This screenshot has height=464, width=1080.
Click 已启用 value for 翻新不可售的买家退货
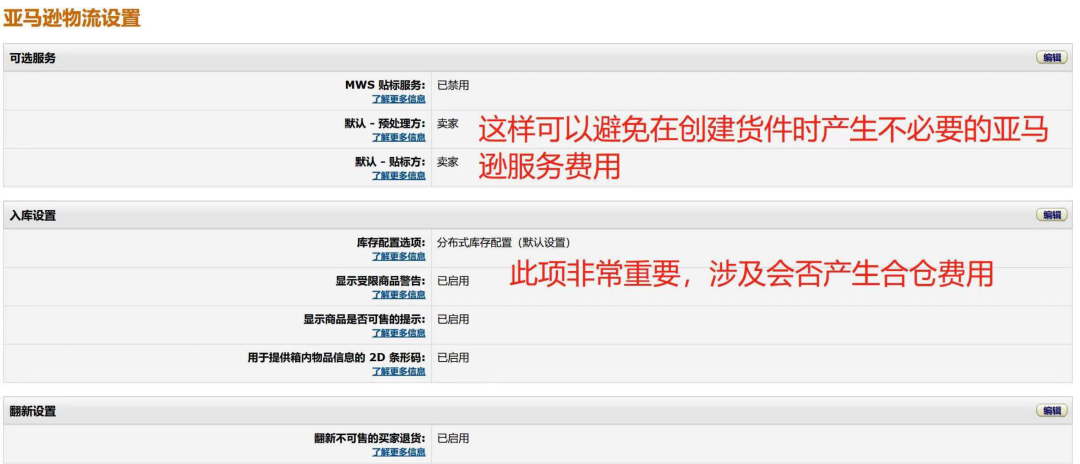453,439
